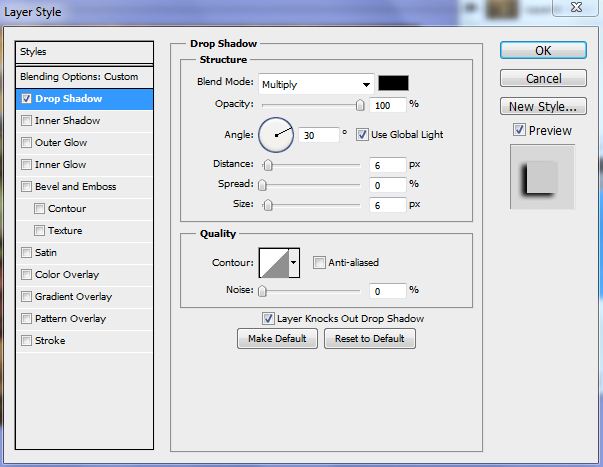Click the style preview thumbnail
The image size is (603, 467).
(542, 177)
